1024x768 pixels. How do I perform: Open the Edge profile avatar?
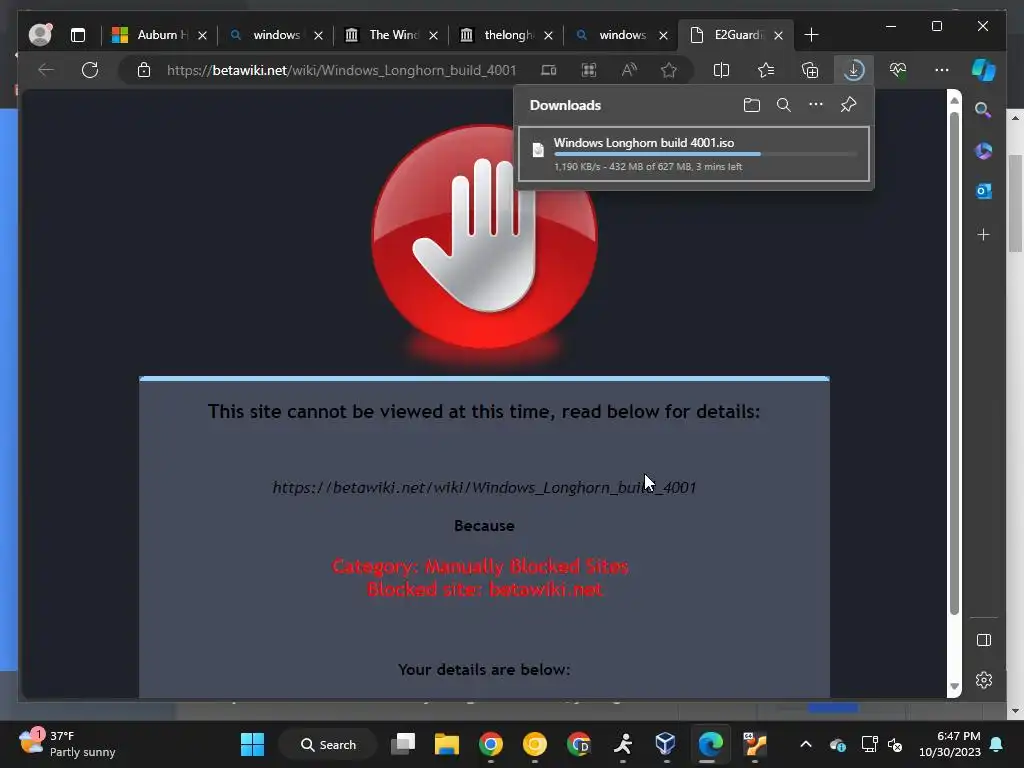click(40, 35)
